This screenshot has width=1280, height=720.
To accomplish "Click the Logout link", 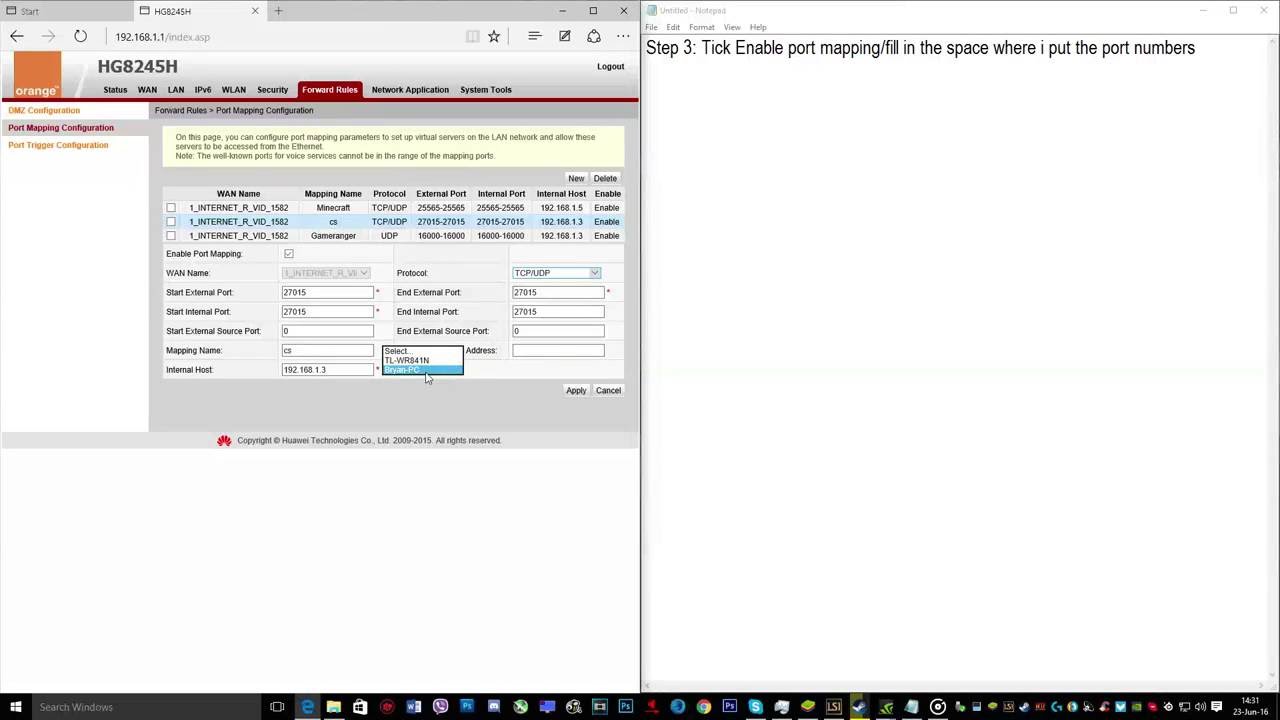I will tap(610, 67).
